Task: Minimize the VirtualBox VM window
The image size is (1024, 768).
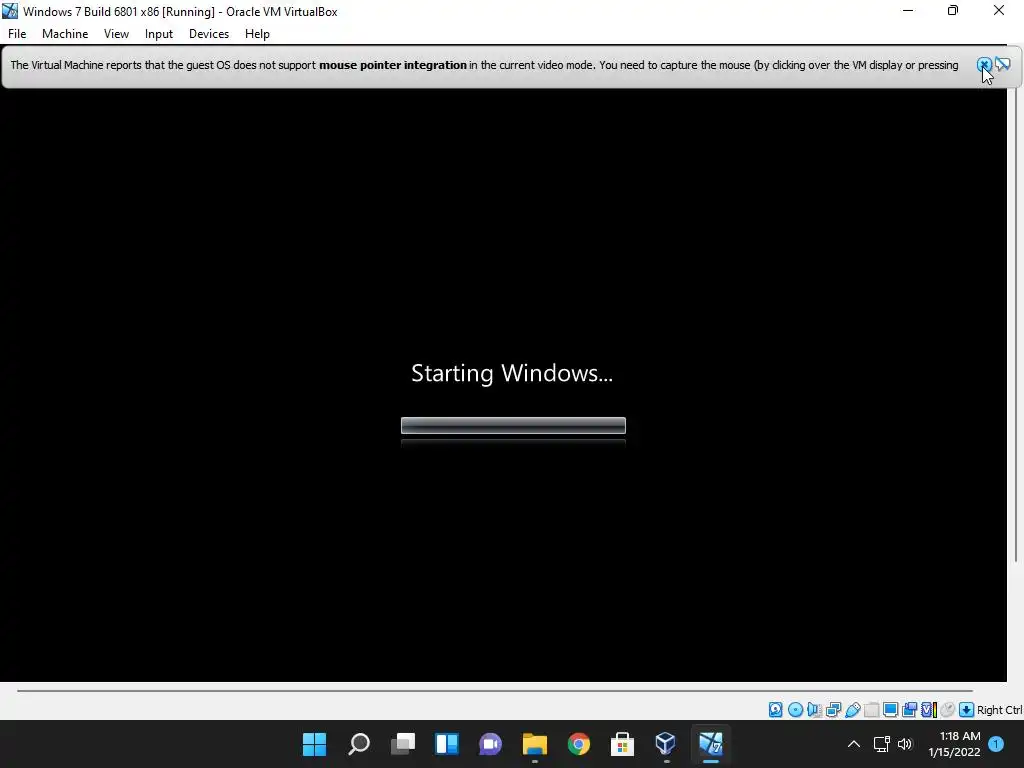Action: pyautogui.click(x=908, y=10)
